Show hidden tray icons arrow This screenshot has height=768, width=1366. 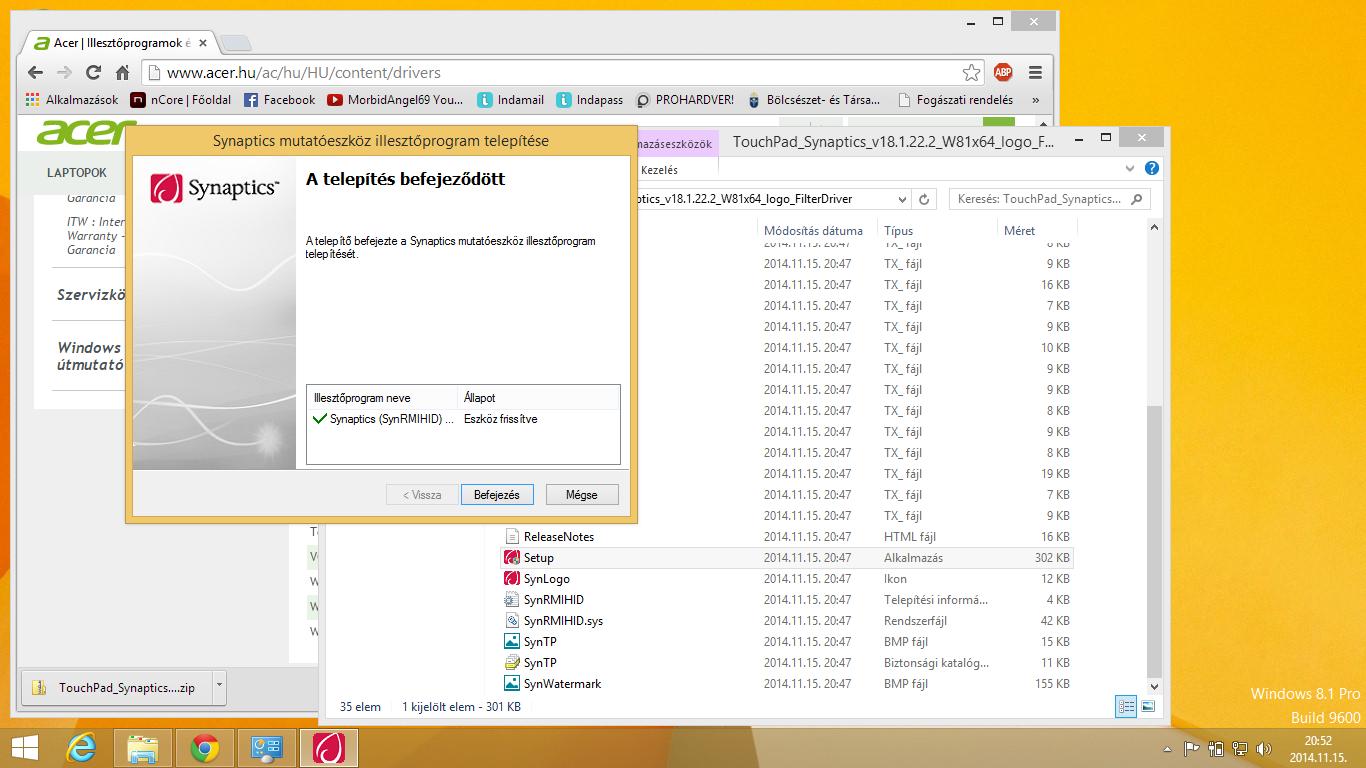point(1168,748)
